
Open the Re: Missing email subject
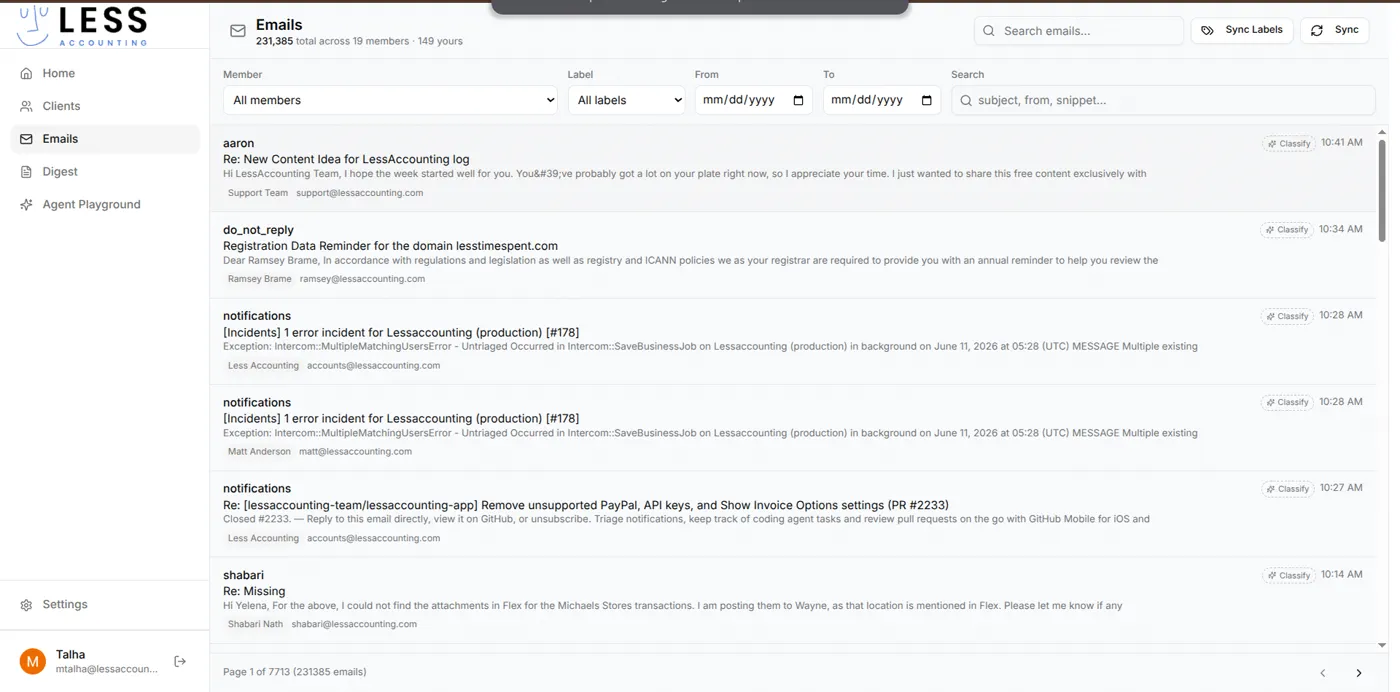[254, 591]
